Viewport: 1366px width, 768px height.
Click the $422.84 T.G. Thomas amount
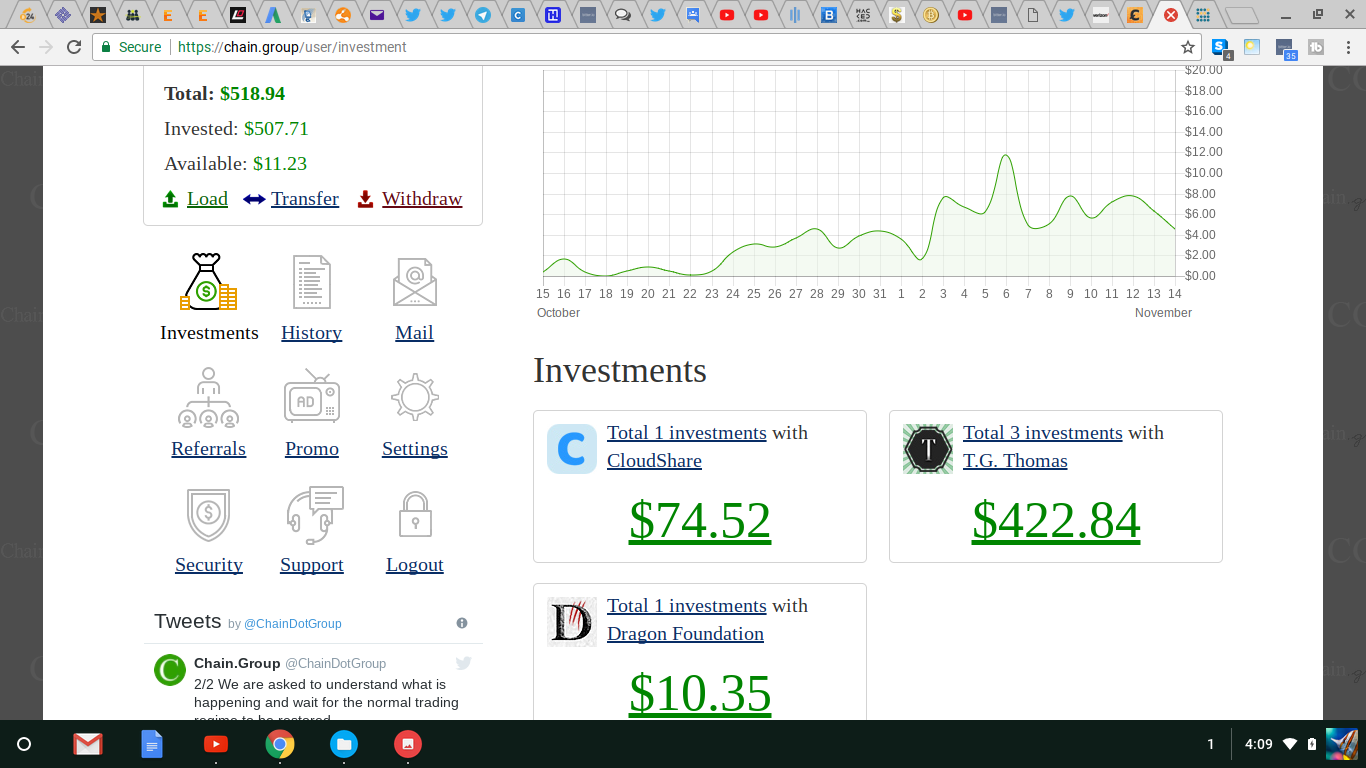(x=1056, y=520)
